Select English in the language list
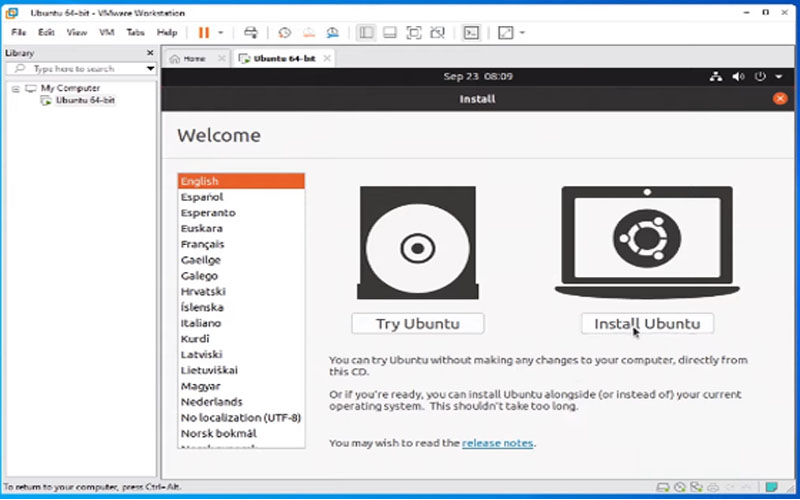This screenshot has width=800, height=500. tap(241, 181)
